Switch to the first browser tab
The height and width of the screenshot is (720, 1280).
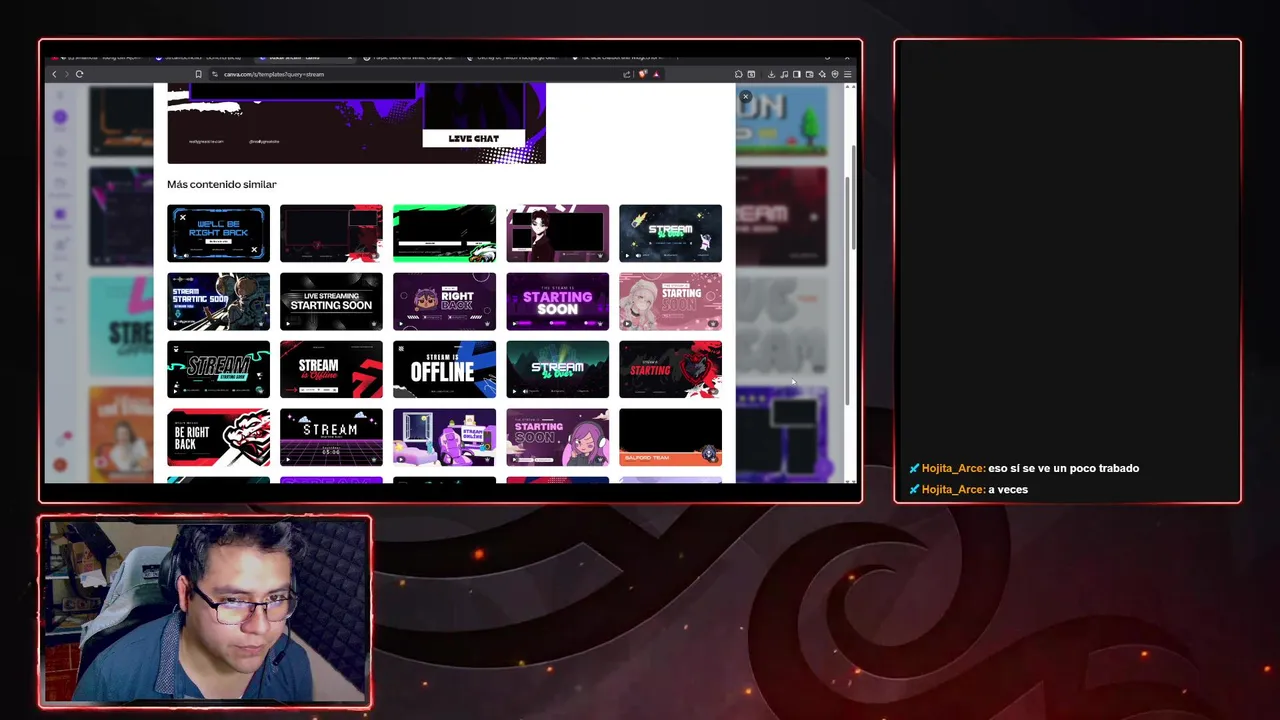[x=100, y=58]
